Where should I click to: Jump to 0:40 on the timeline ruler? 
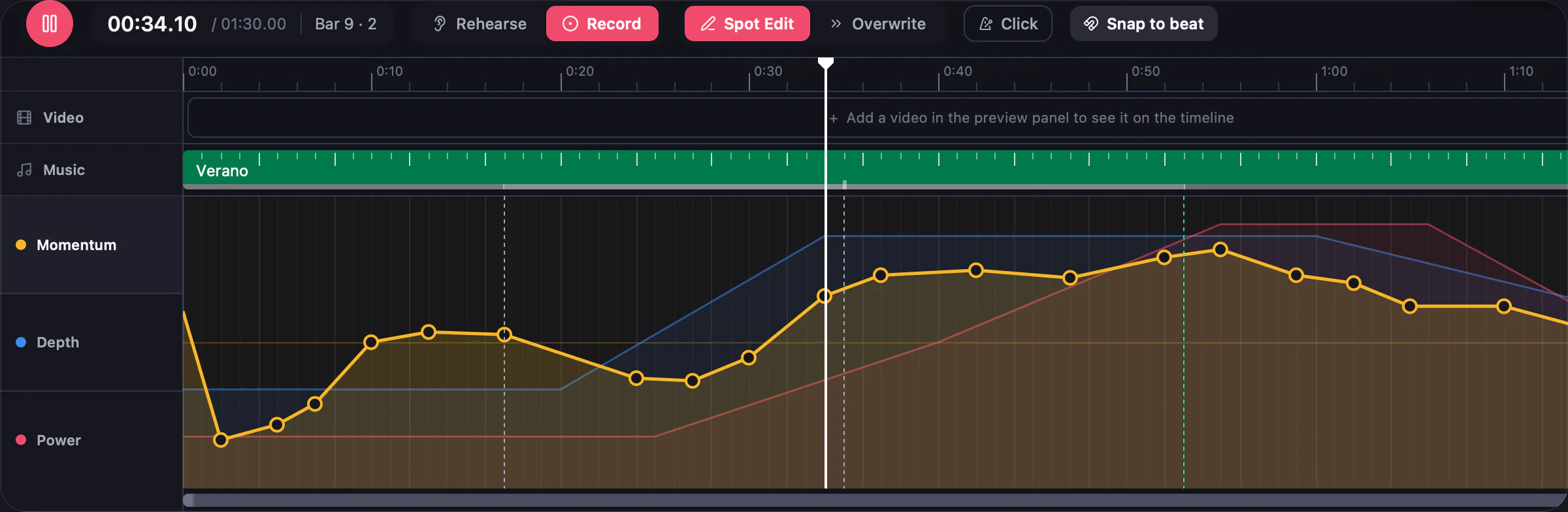(958, 71)
